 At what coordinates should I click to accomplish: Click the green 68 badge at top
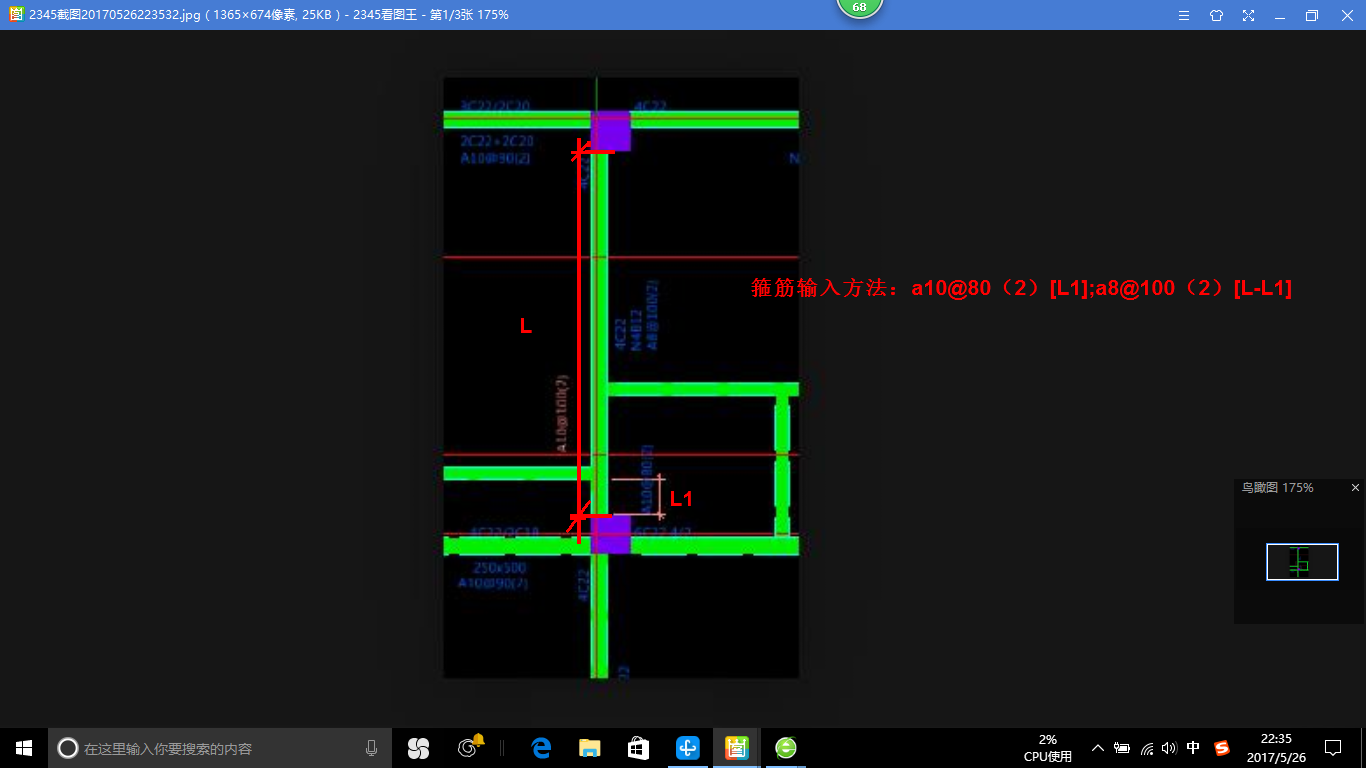[x=859, y=7]
